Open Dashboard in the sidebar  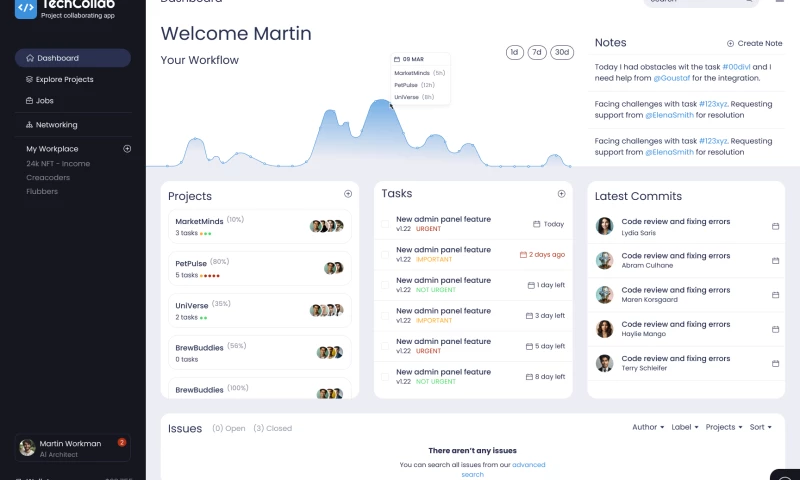(x=72, y=58)
